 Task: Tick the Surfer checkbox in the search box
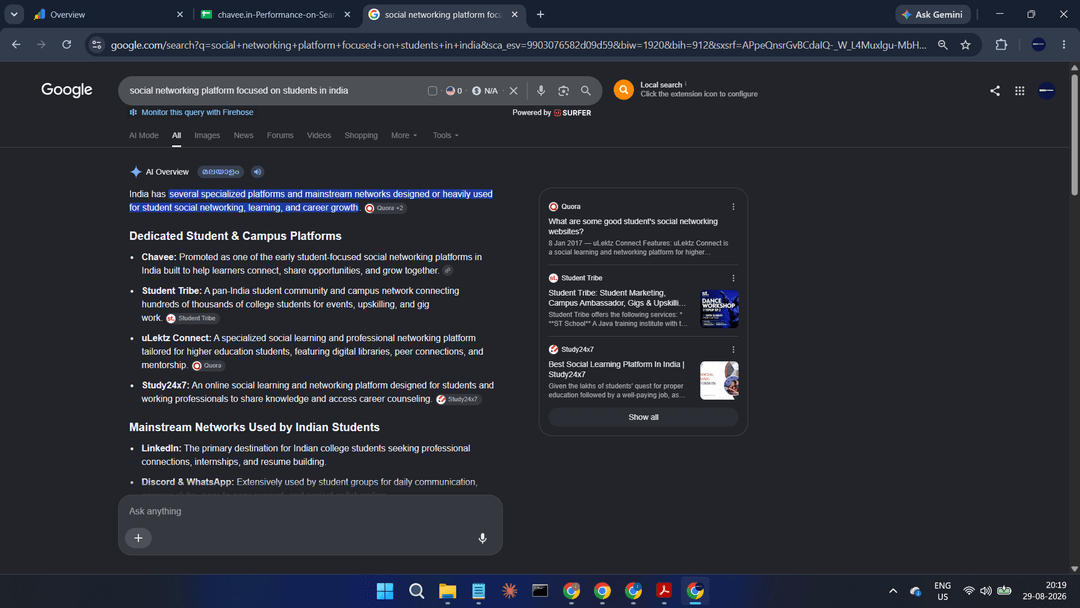pyautogui.click(x=433, y=91)
